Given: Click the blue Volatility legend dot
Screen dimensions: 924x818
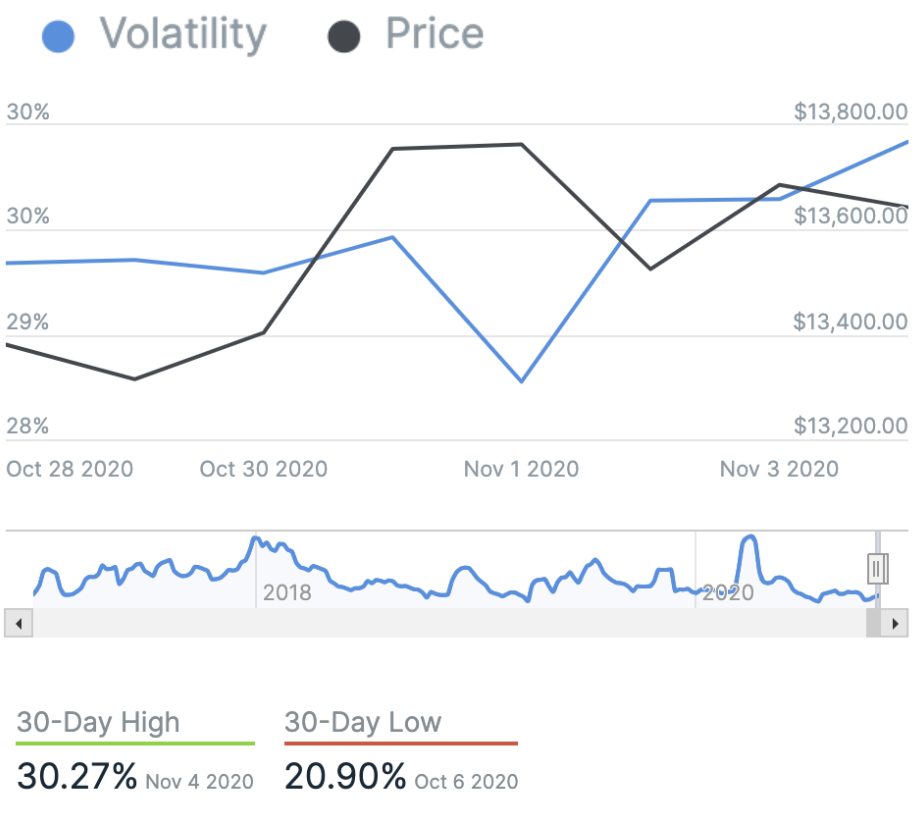Looking at the screenshot, I should click(x=59, y=38).
